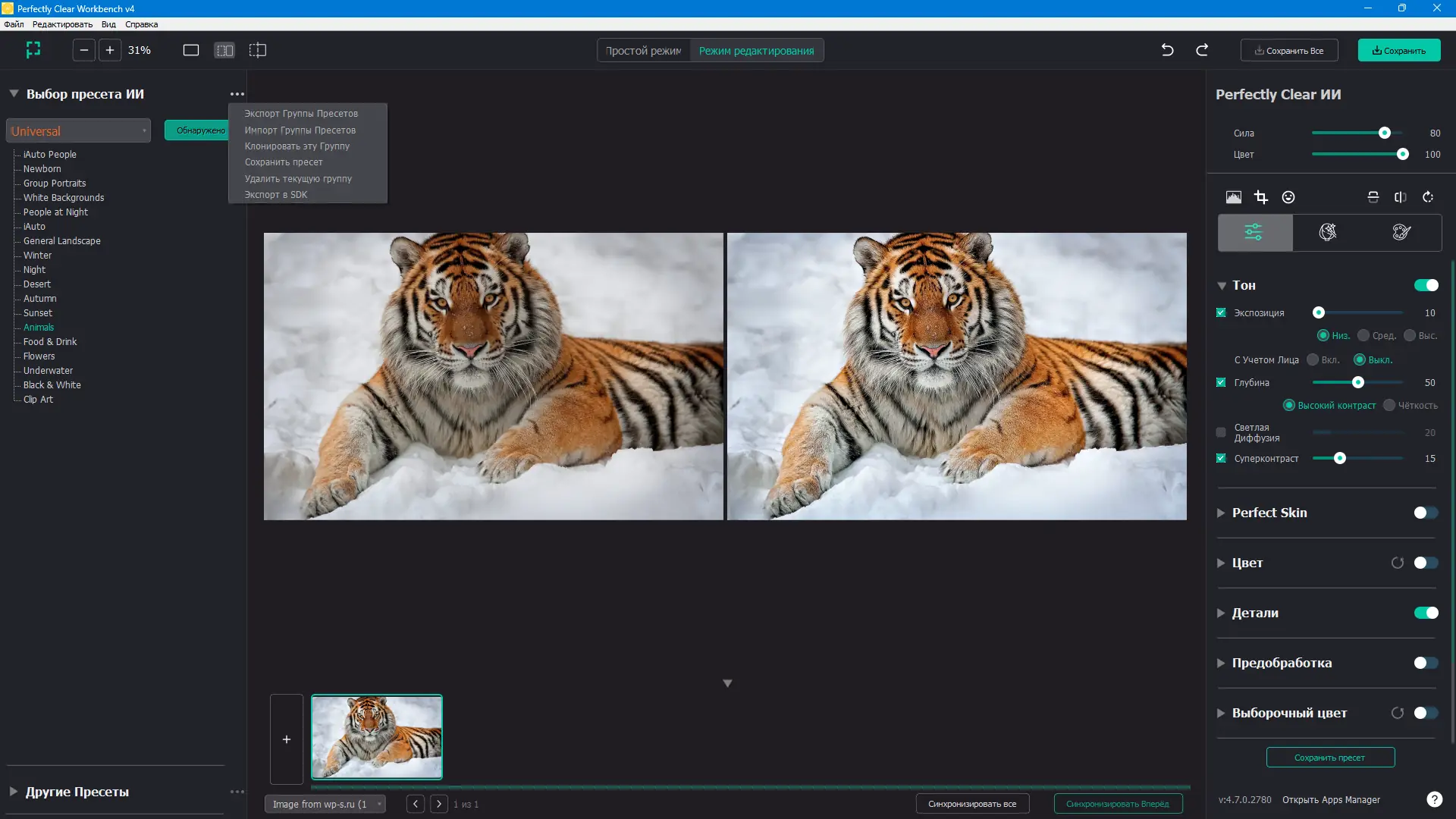Click the Синхронизировать все button

pyautogui.click(x=972, y=804)
